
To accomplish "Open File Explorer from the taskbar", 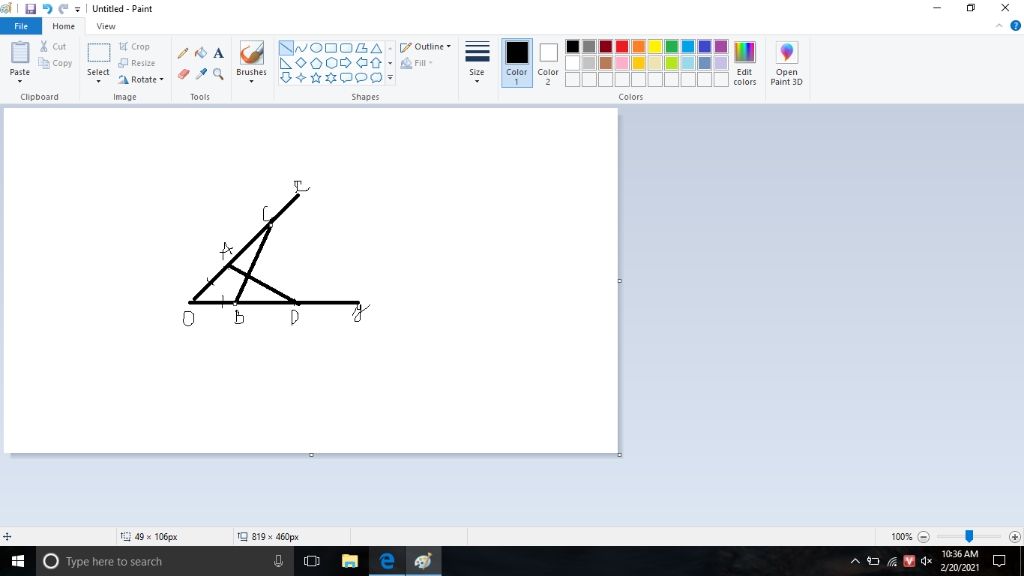I will click(350, 561).
